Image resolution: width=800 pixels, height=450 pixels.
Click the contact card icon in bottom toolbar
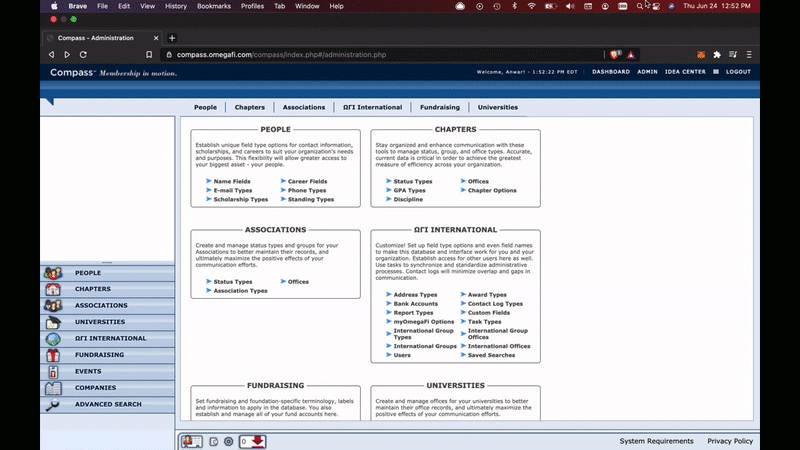pos(192,441)
